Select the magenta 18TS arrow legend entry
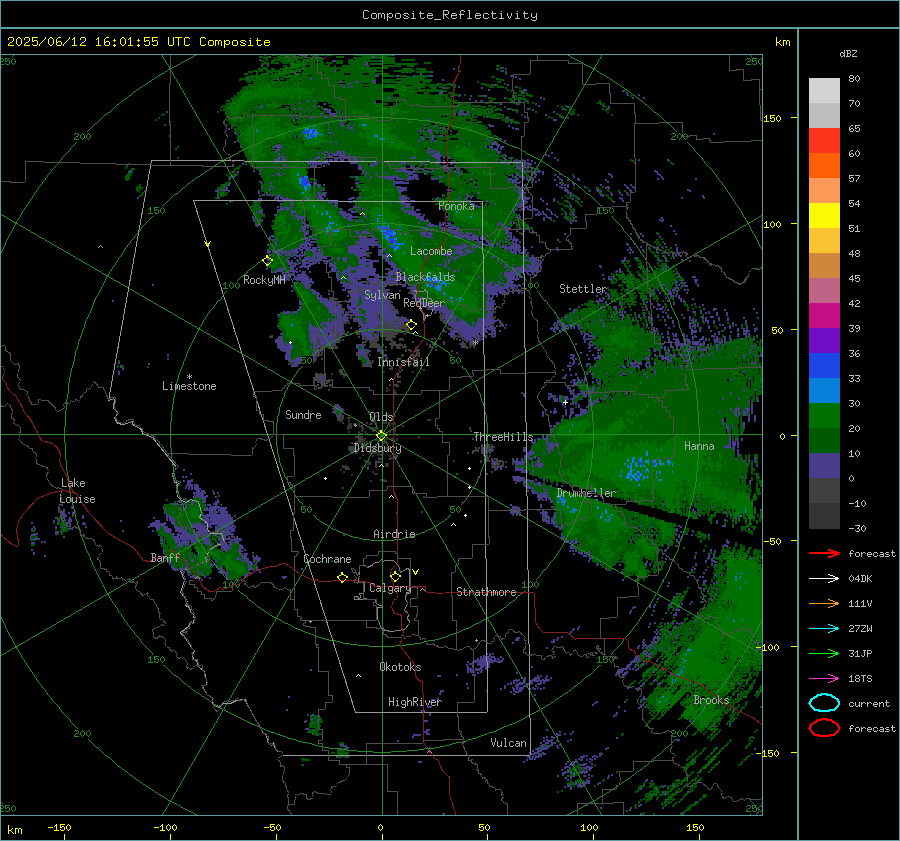The width and height of the screenshot is (900, 841). coord(824,679)
